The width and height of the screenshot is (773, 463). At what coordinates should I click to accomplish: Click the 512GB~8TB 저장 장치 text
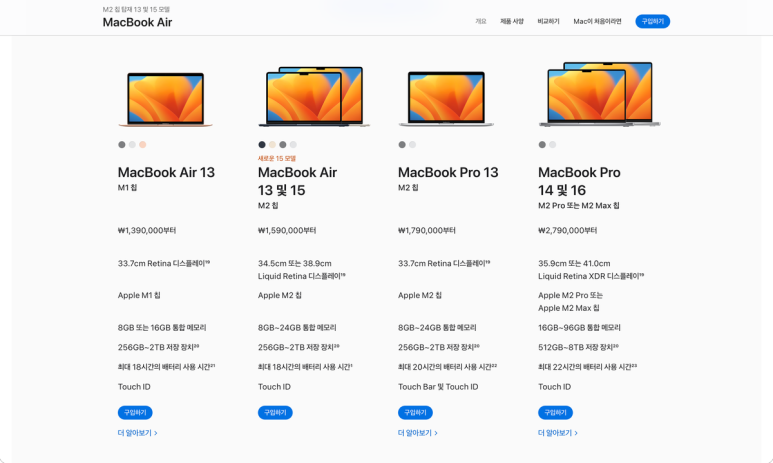pyautogui.click(x=578, y=347)
